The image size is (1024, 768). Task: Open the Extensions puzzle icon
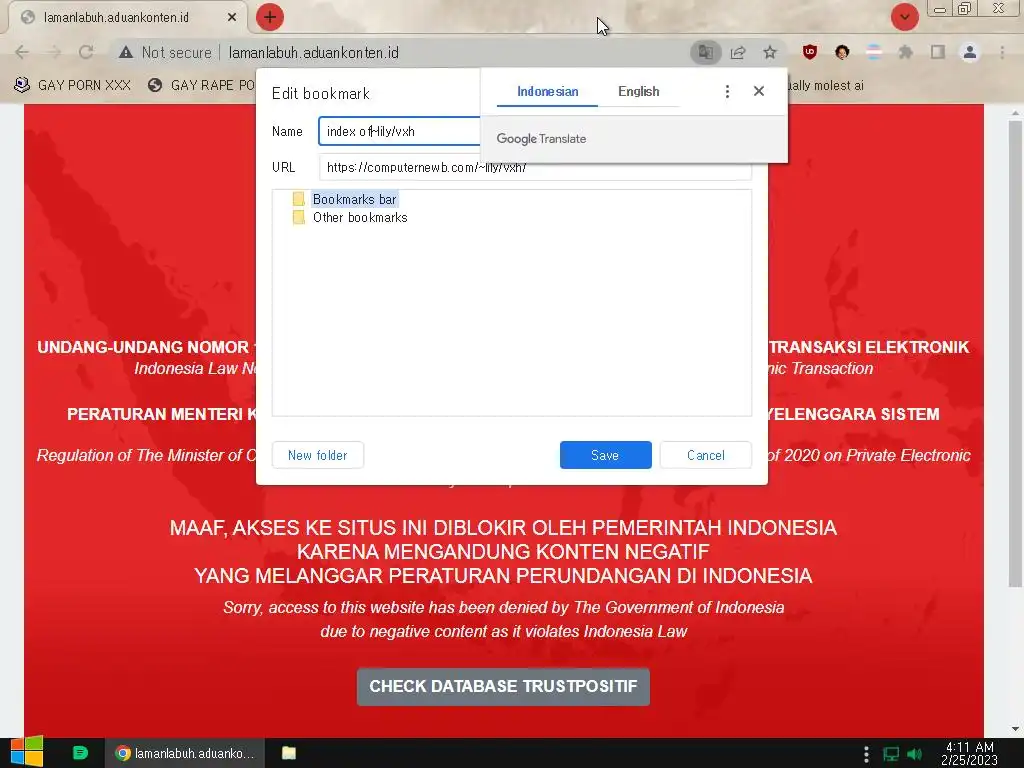coord(905,52)
